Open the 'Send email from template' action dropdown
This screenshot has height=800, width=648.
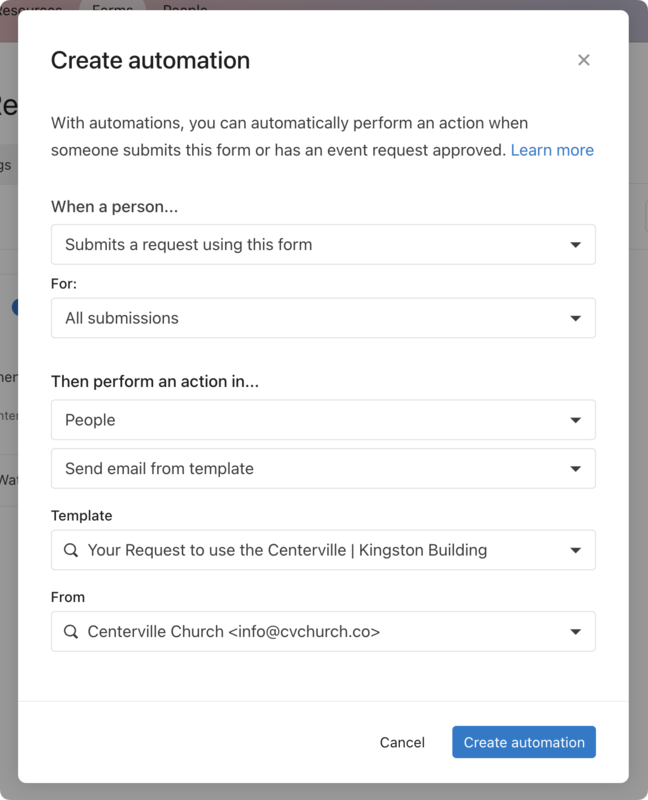(x=323, y=468)
